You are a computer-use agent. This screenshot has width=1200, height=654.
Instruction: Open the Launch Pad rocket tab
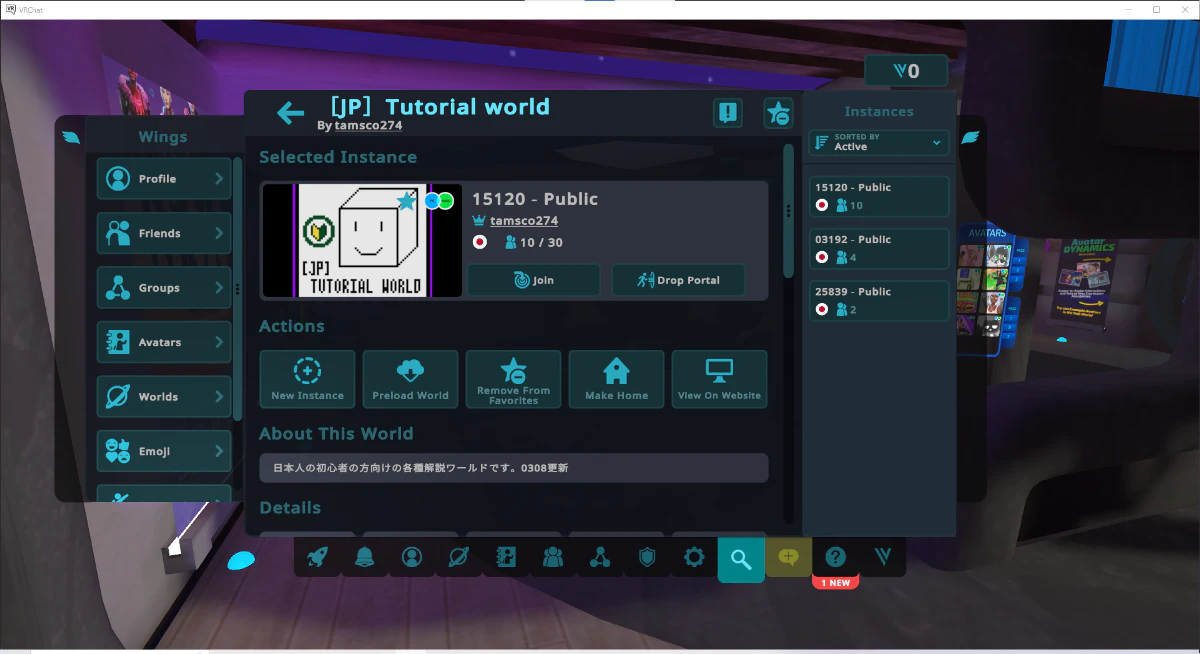[317, 558]
